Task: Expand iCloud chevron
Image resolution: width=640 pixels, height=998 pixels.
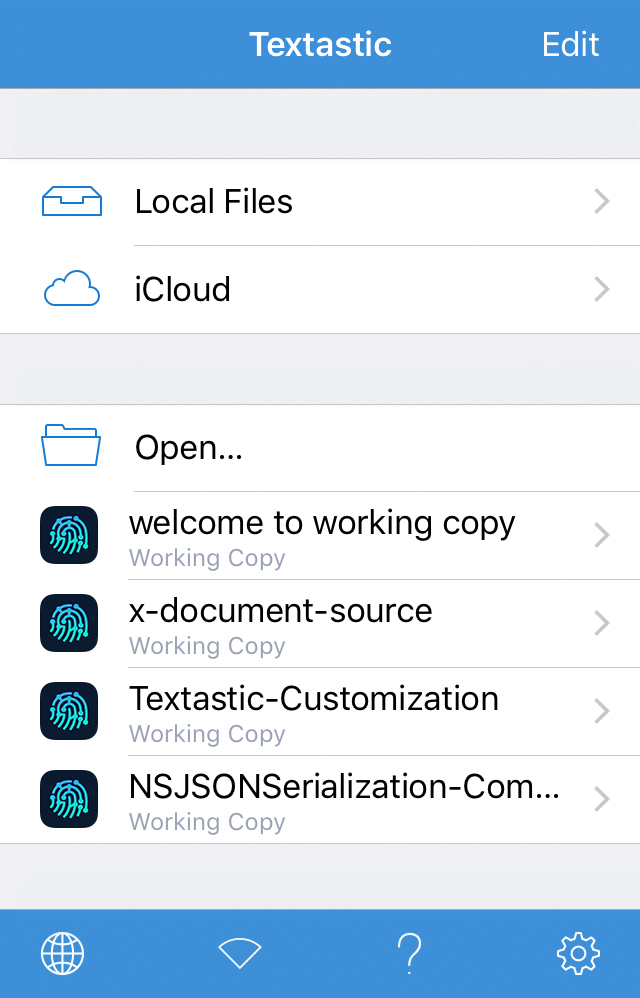Action: click(x=601, y=289)
